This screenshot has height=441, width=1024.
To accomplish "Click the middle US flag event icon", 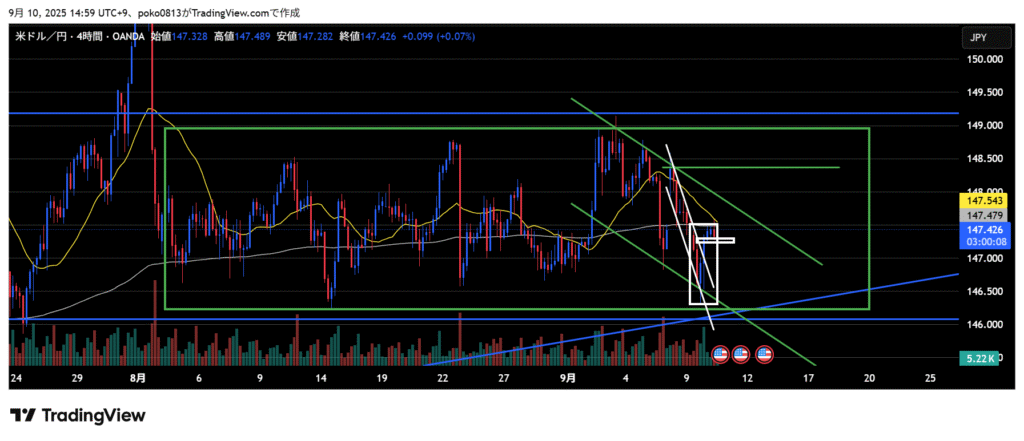I will [741, 354].
